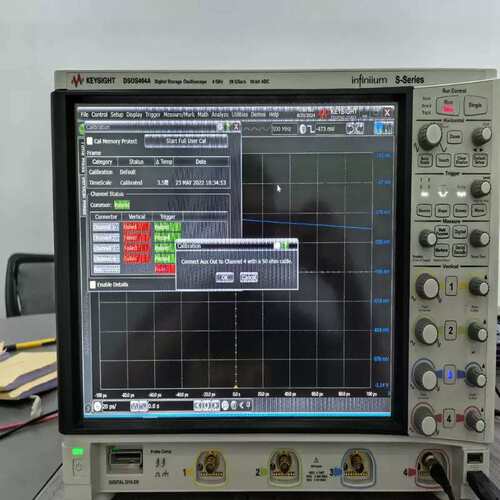Image resolution: width=500 pixels, height=500 pixels.
Task: Toggle the Cal Memory Protect checkbox
Action: pyautogui.click(x=89, y=141)
